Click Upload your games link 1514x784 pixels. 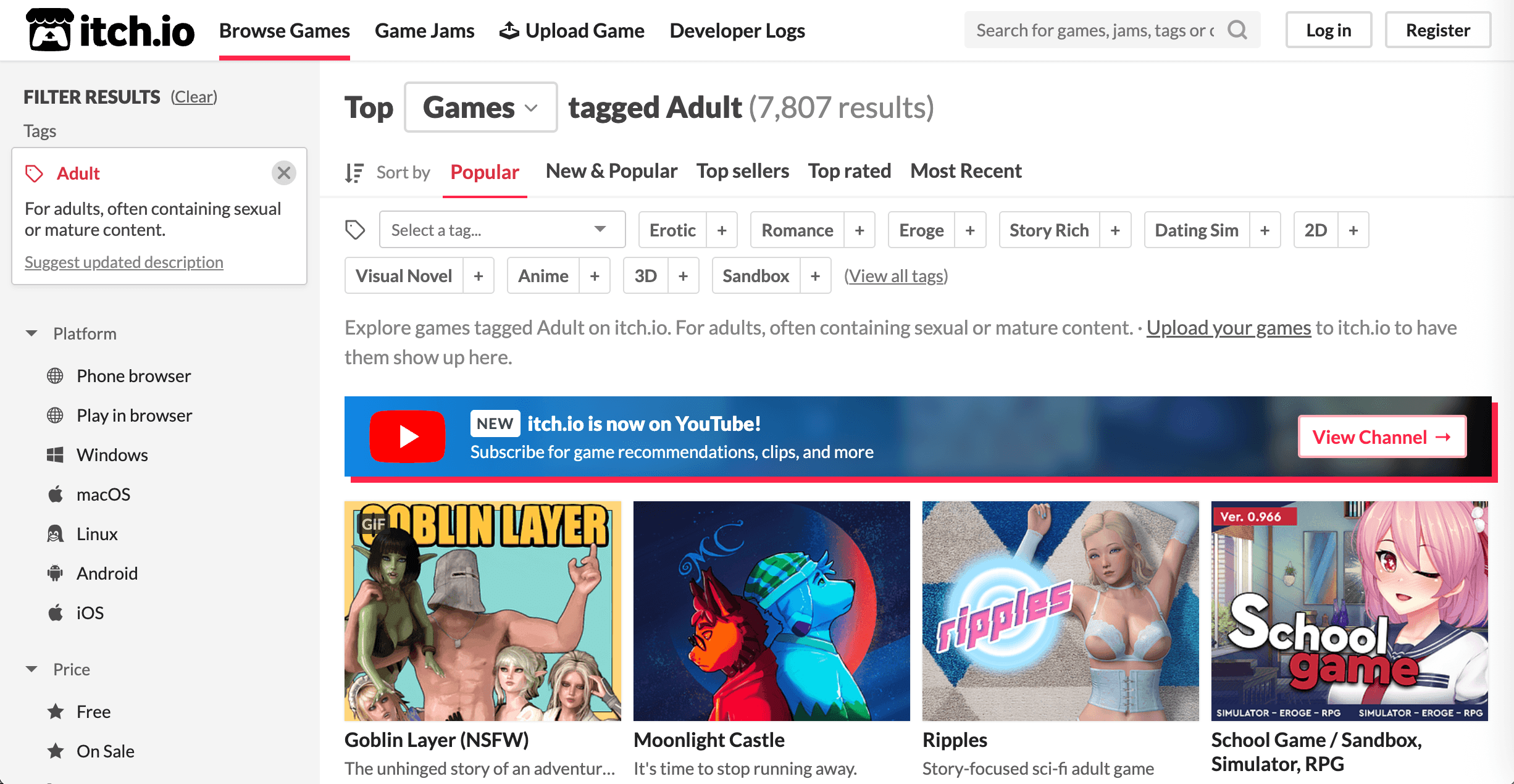coord(1228,327)
